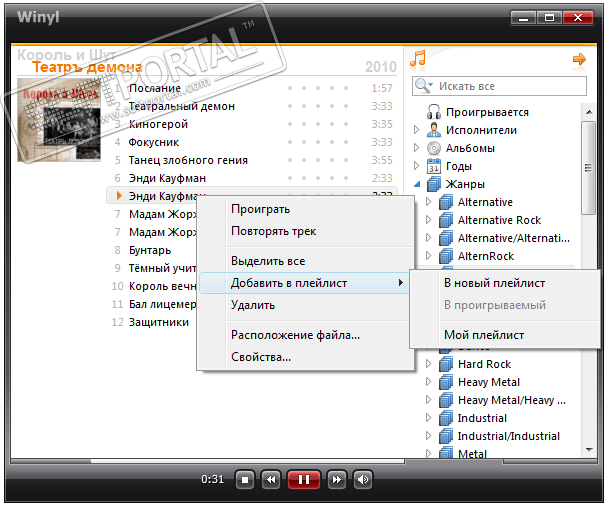Click the 'Heavy Metal/Heavy ...' genre icon

tap(446, 400)
